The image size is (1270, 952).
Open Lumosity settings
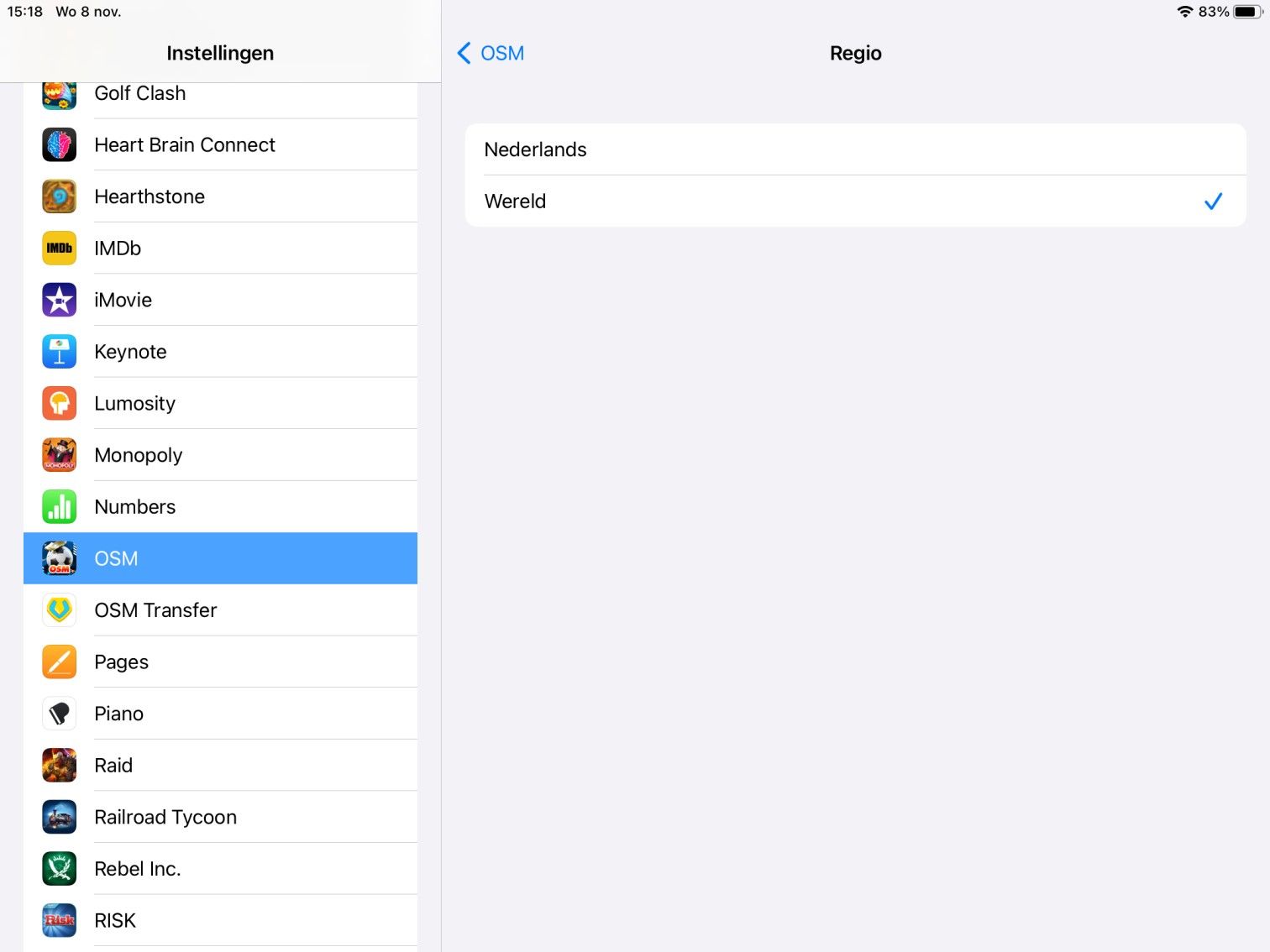point(220,404)
